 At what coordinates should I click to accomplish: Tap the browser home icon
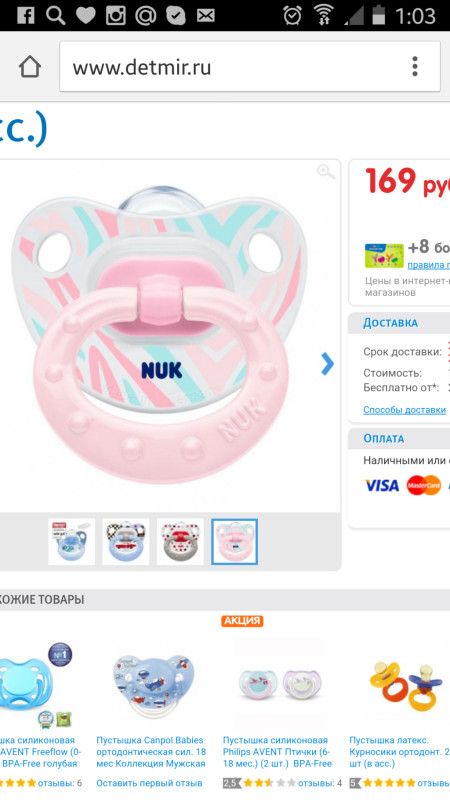[x=30, y=67]
